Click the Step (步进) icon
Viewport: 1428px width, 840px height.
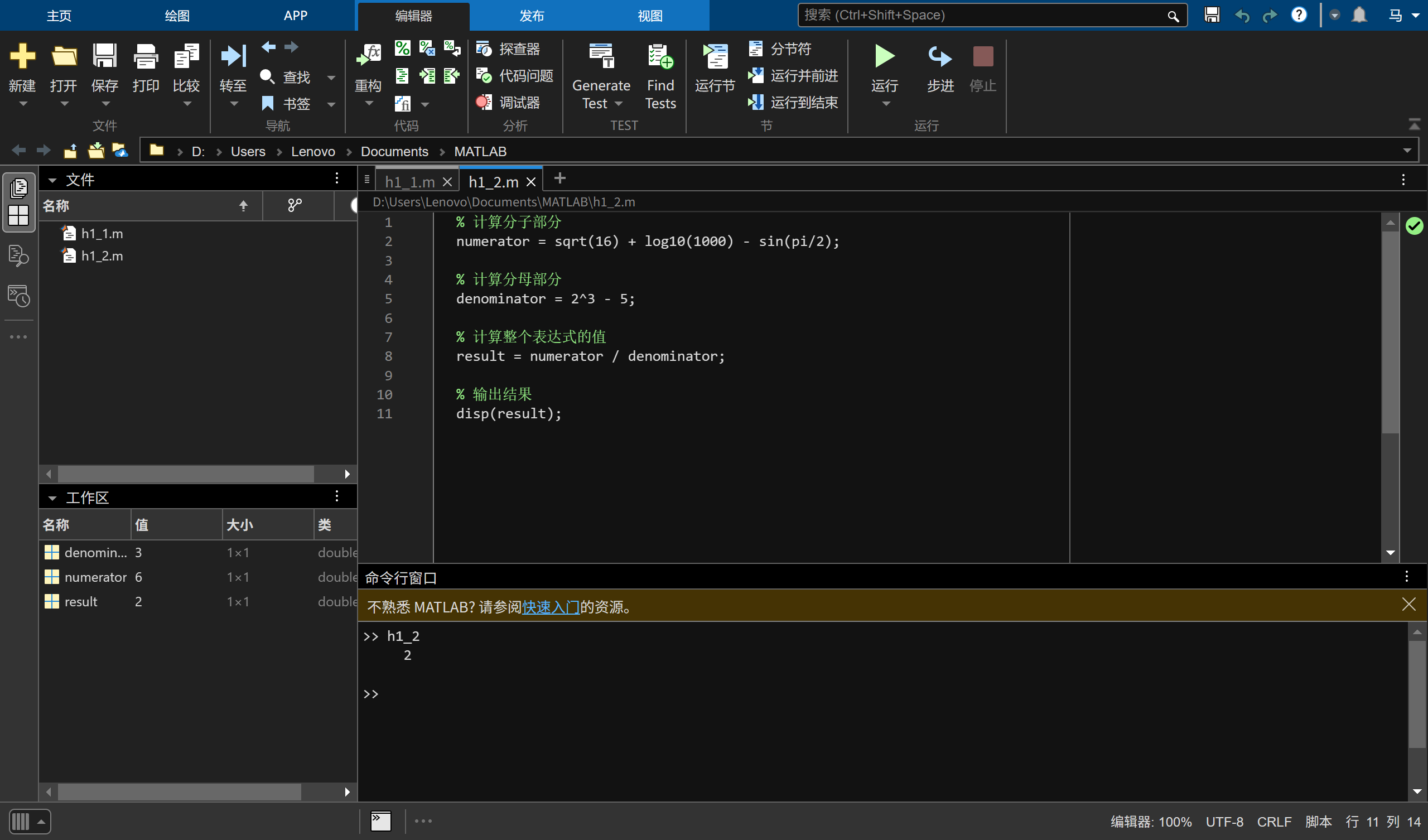tap(939, 57)
